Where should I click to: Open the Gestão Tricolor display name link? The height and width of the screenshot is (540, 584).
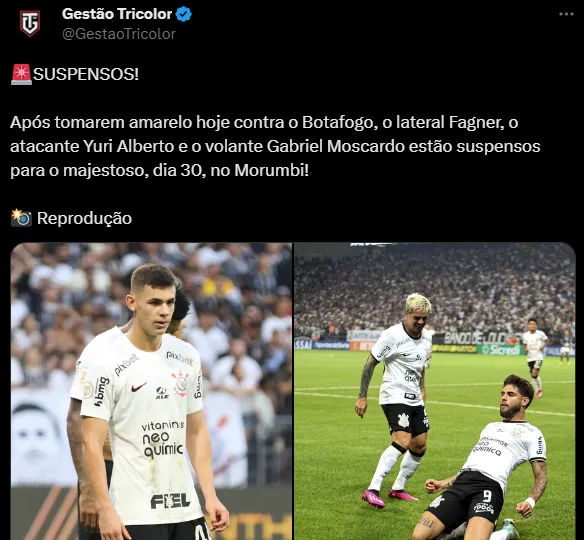tap(117, 14)
